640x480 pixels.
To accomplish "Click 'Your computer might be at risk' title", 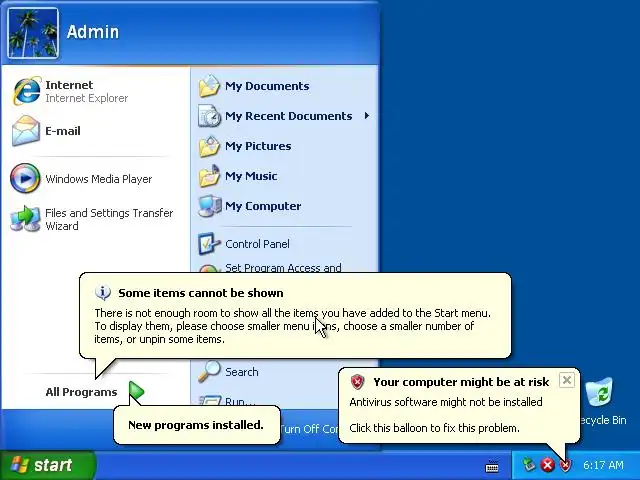I will tap(461, 382).
